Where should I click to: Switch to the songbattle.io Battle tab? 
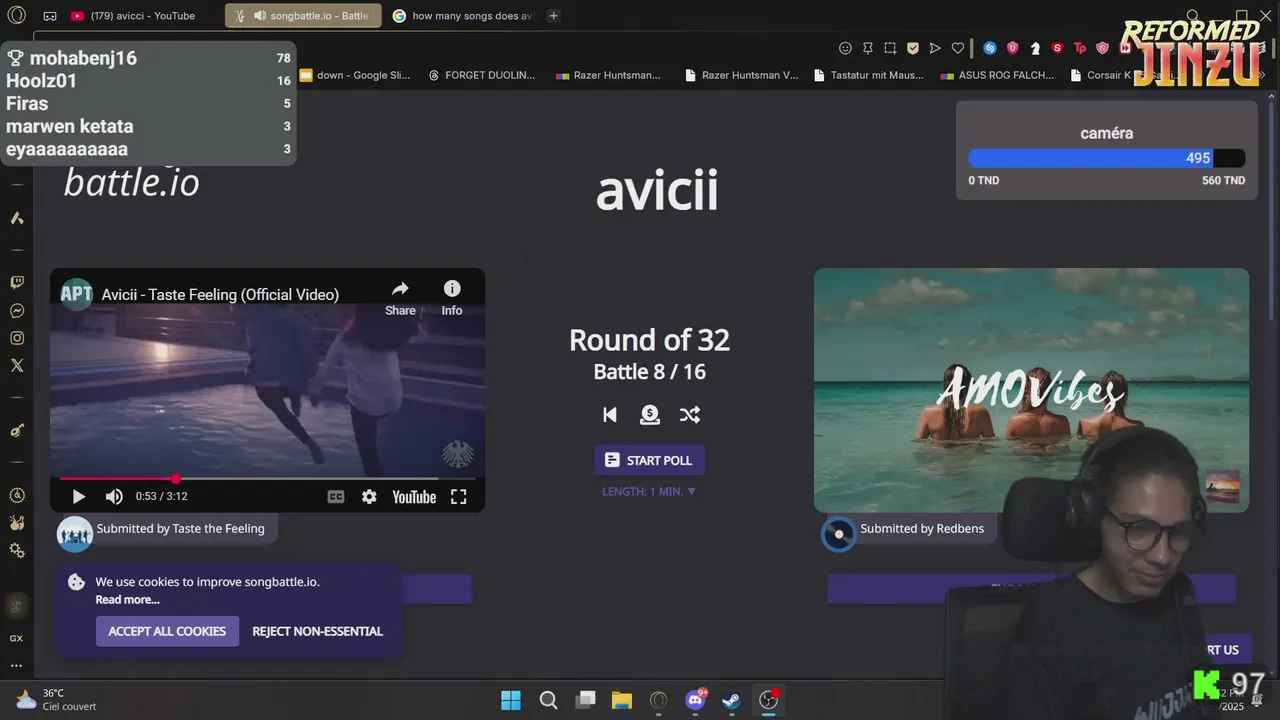[x=303, y=16]
